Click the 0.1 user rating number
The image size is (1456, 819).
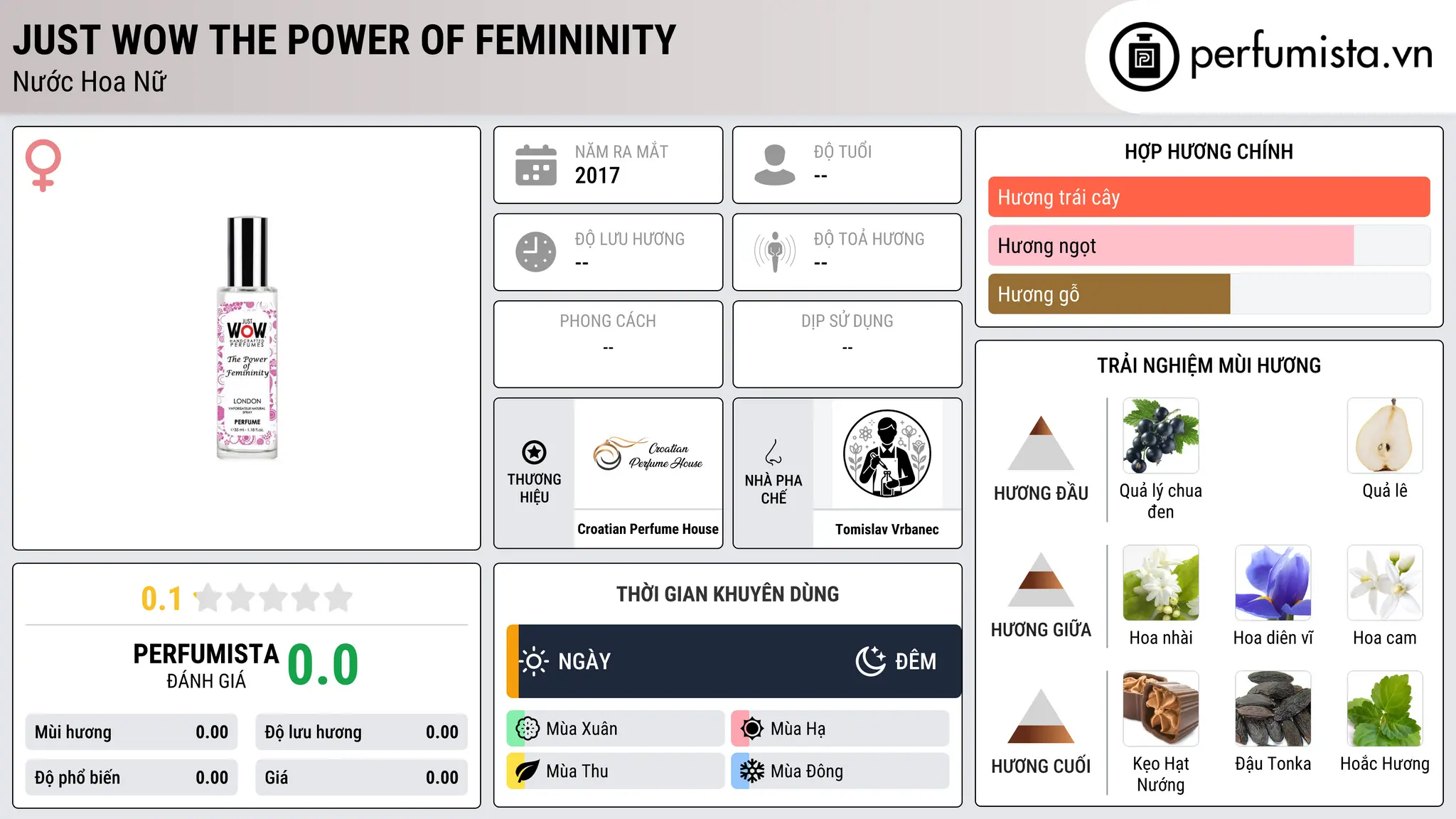(161, 599)
